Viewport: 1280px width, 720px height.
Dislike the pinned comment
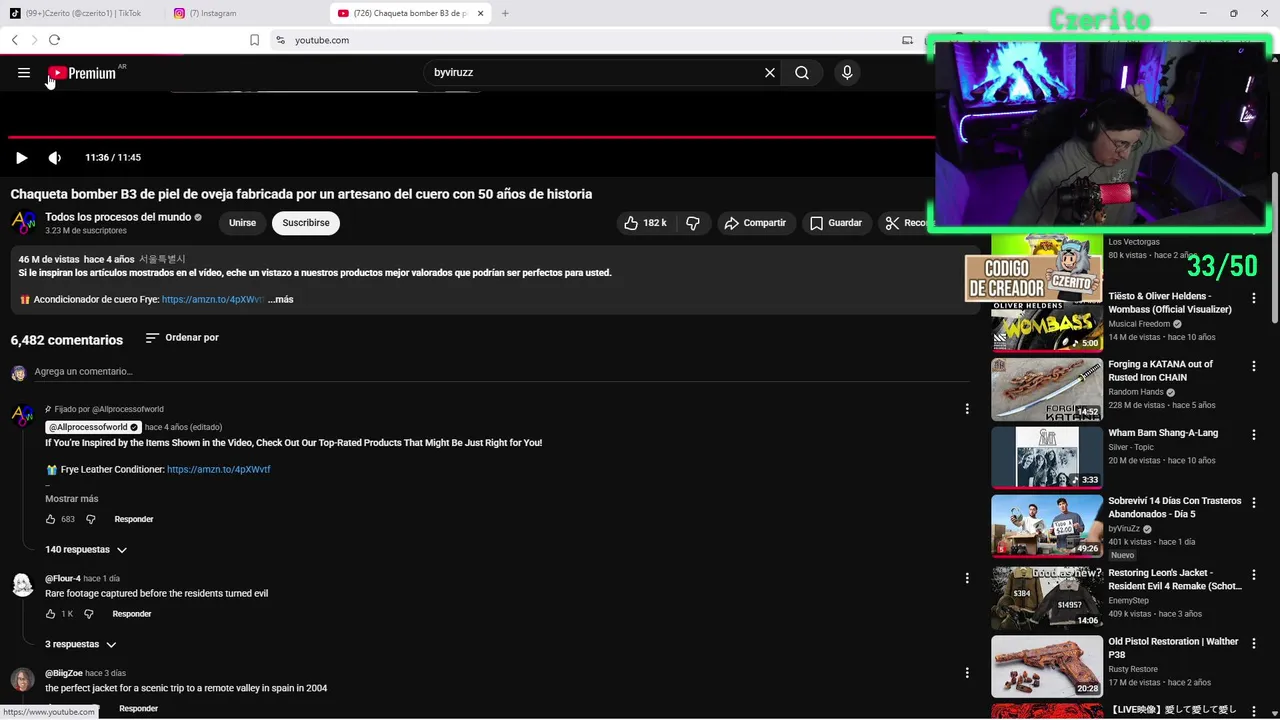[x=90, y=519]
